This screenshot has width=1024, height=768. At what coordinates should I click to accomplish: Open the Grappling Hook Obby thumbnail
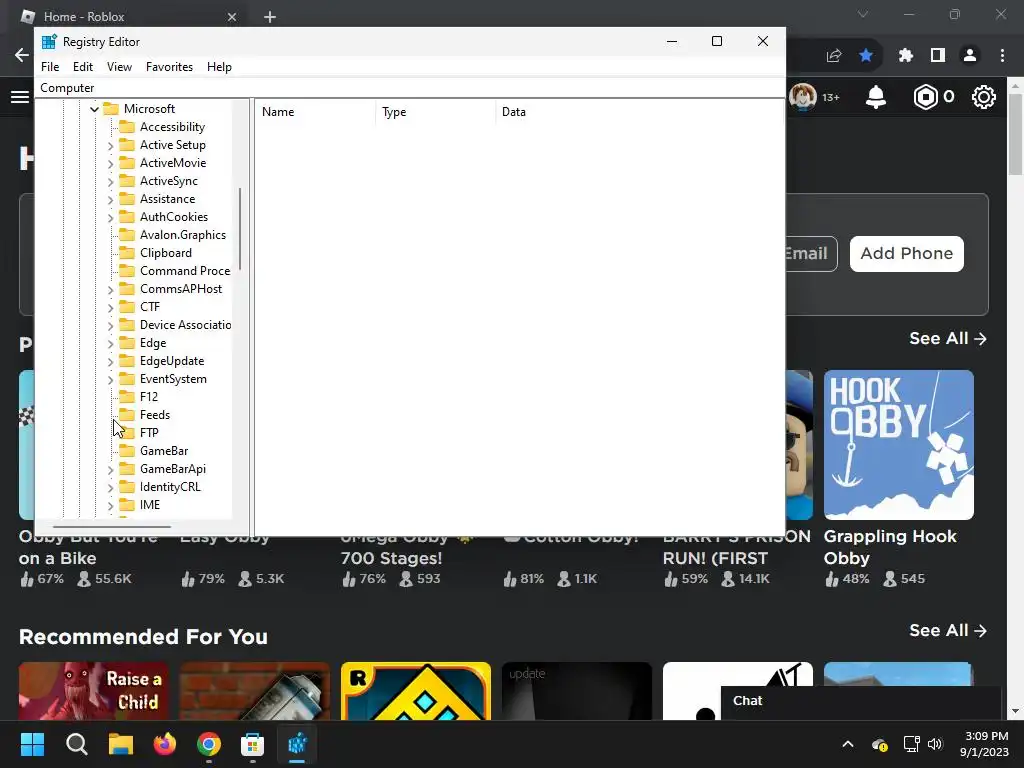[x=899, y=445]
